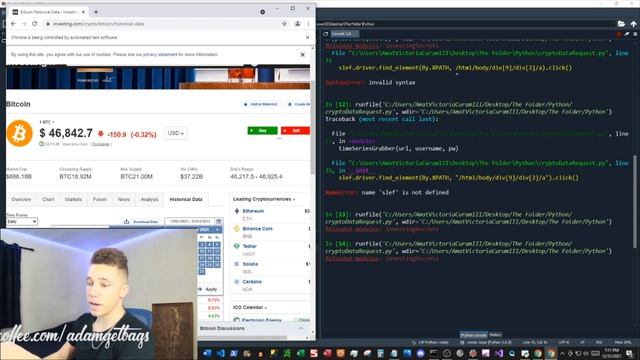Open the calendar icon beside date range
This screenshot has height=360, width=640.
click(x=219, y=221)
